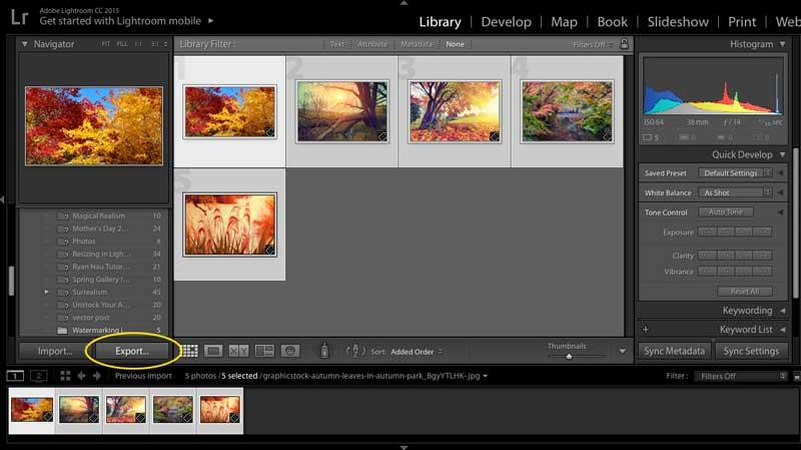This screenshot has height=450, width=801.
Task: Open Compare view (XY) icon
Action: 239,351
